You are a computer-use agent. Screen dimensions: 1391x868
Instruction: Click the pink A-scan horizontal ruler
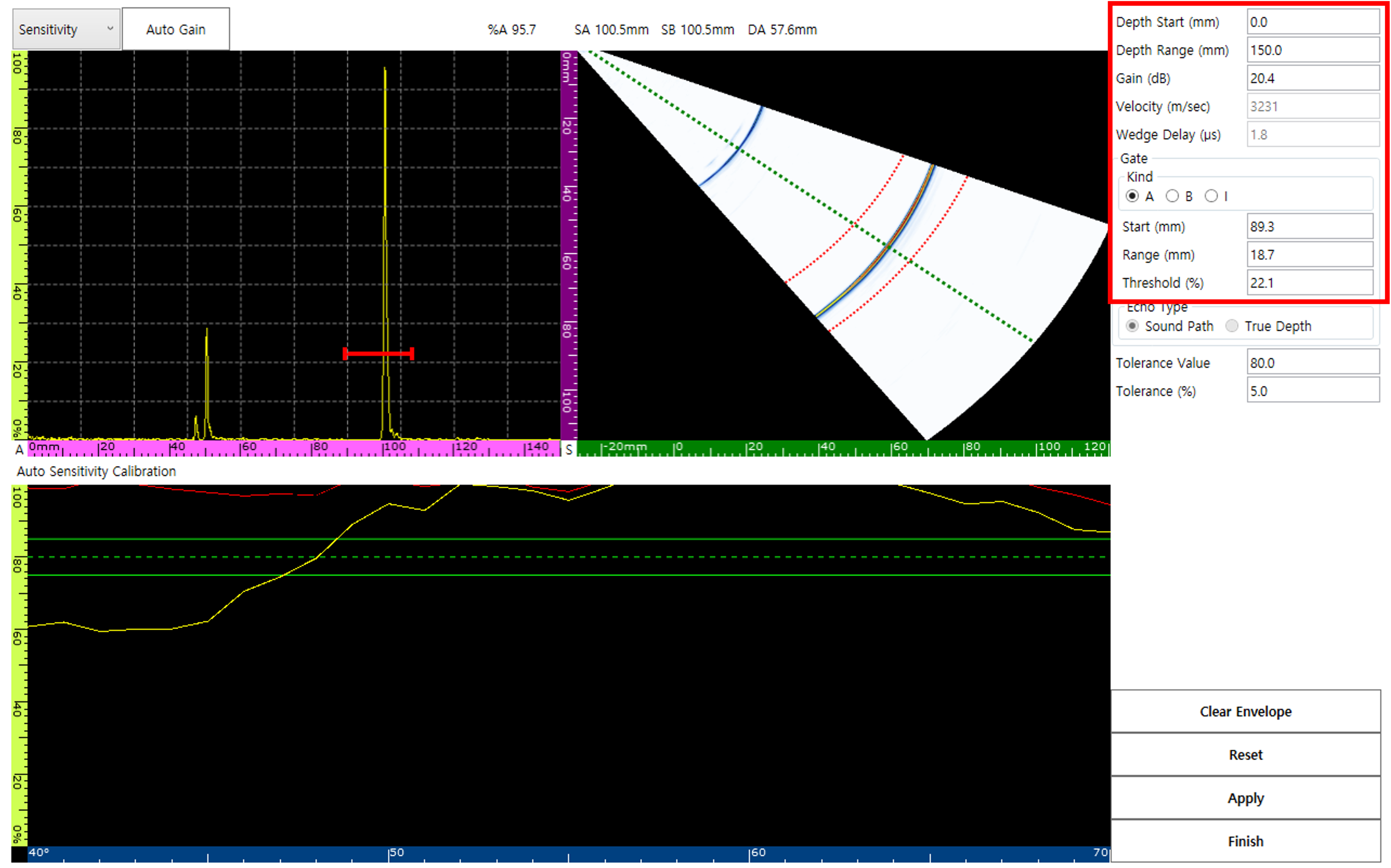click(x=294, y=448)
